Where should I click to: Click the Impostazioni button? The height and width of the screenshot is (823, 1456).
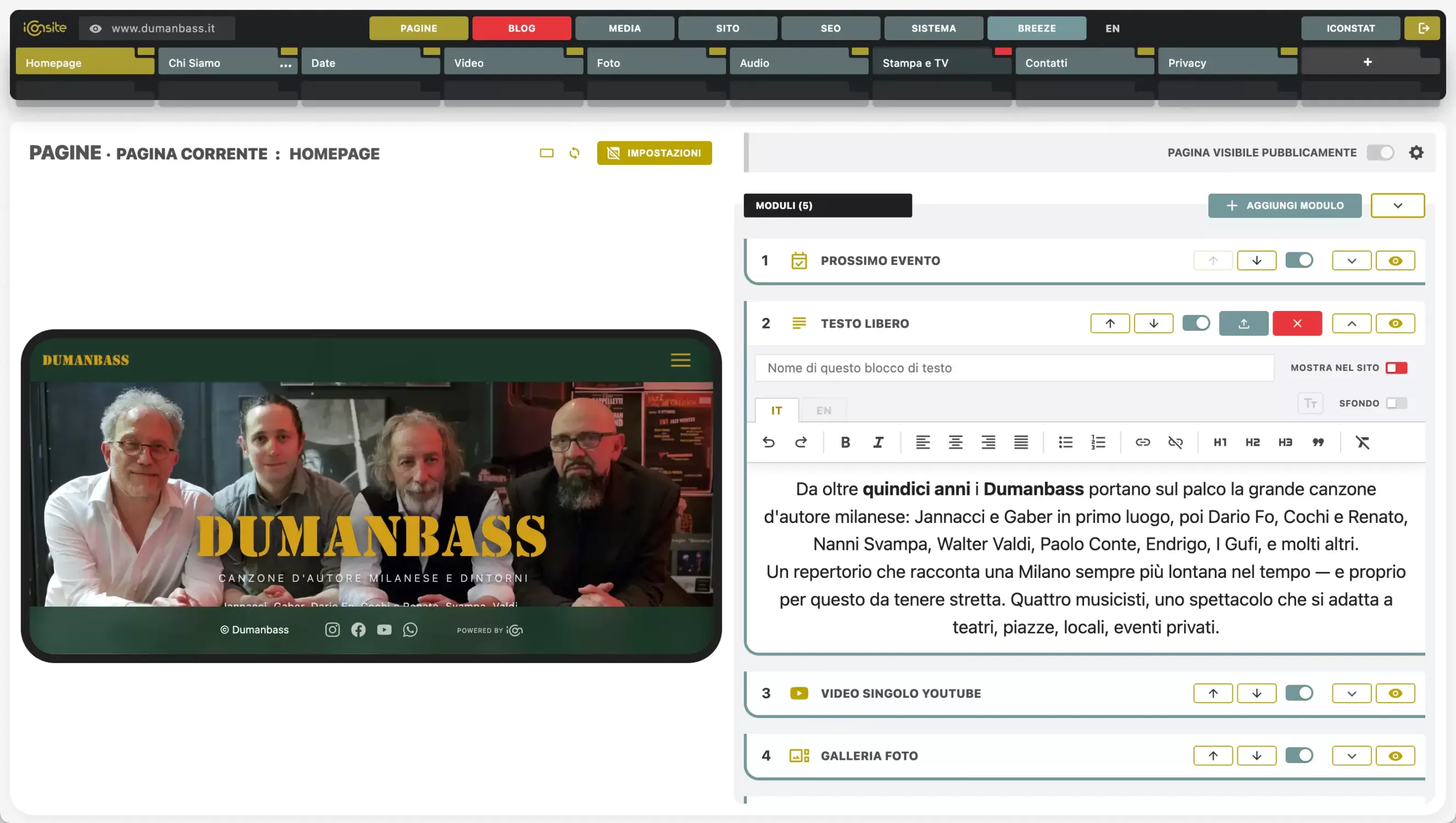(654, 153)
